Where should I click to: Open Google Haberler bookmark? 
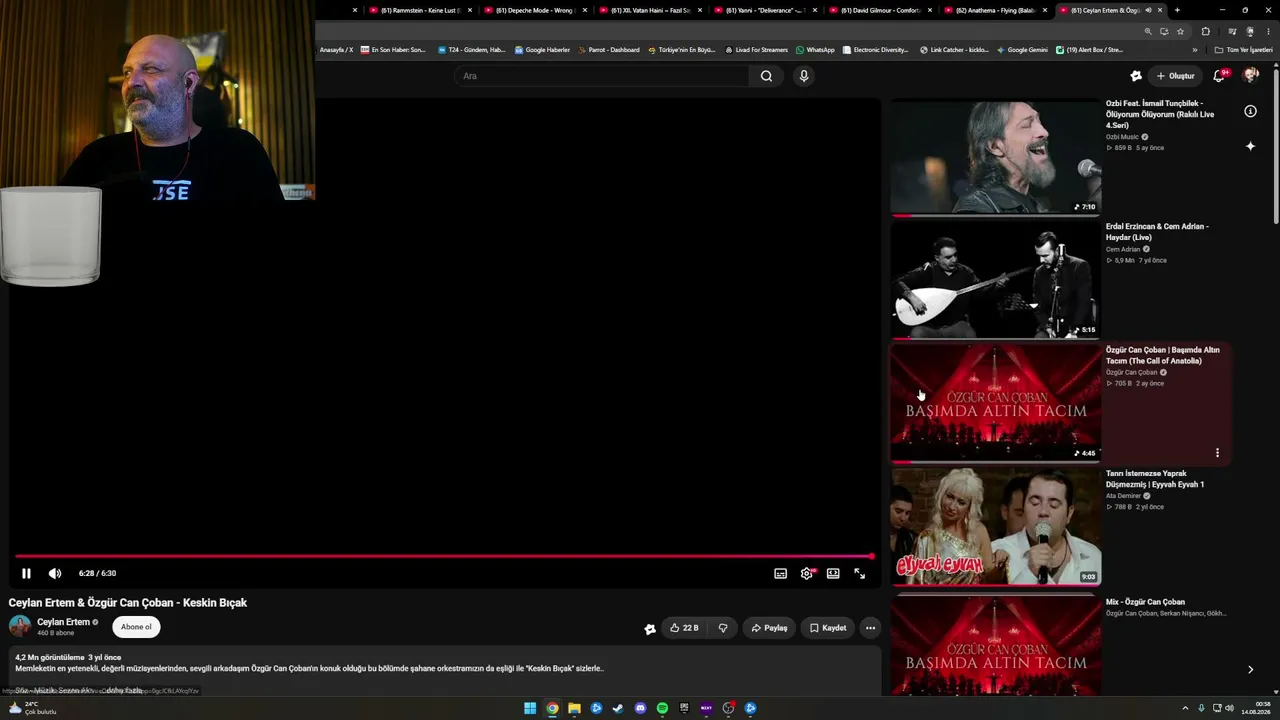(x=542, y=50)
